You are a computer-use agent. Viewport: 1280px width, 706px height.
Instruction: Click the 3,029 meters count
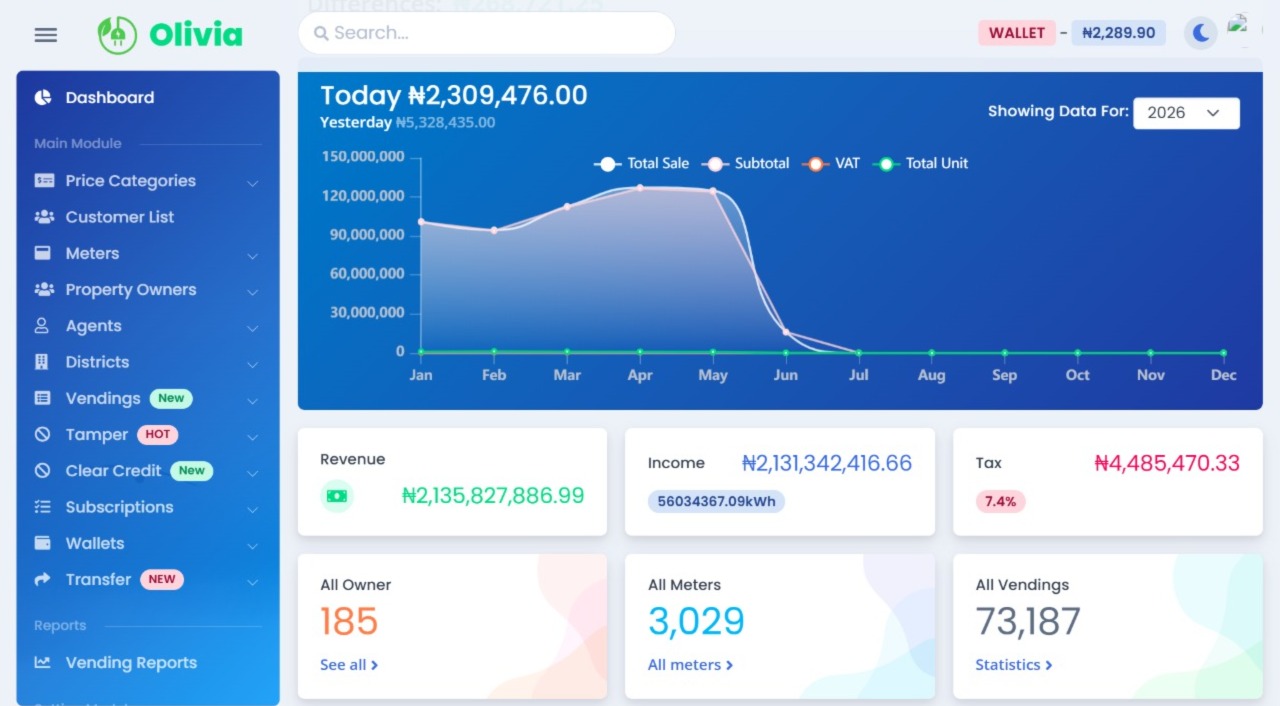(x=696, y=622)
